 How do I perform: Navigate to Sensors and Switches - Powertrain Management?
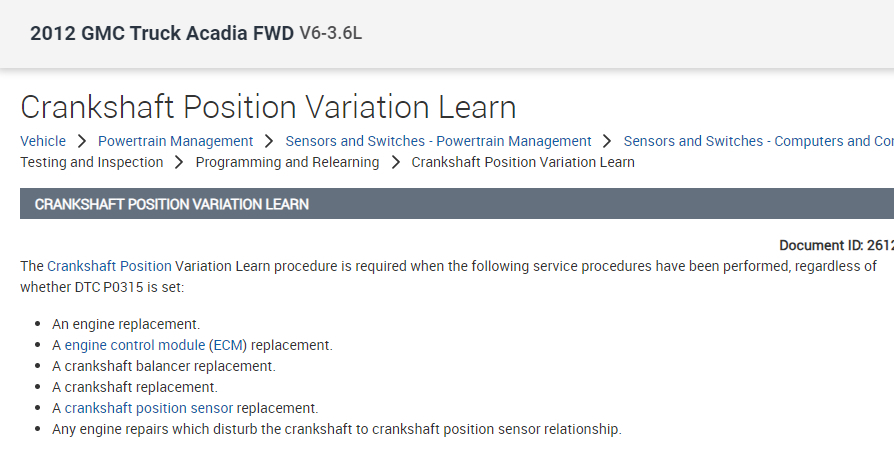438,141
